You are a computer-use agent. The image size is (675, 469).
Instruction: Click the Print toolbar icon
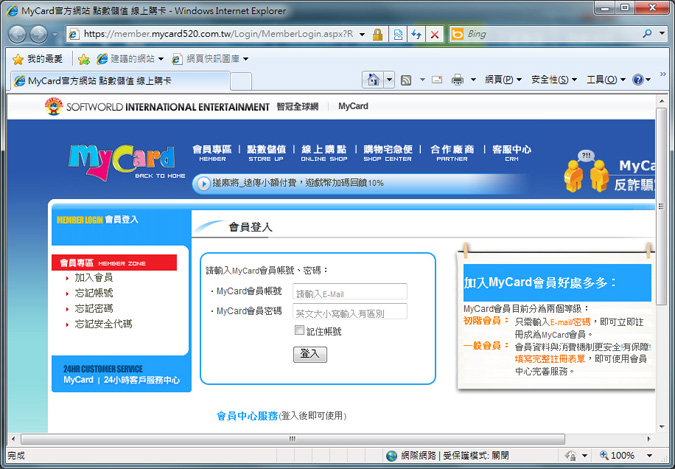457,80
